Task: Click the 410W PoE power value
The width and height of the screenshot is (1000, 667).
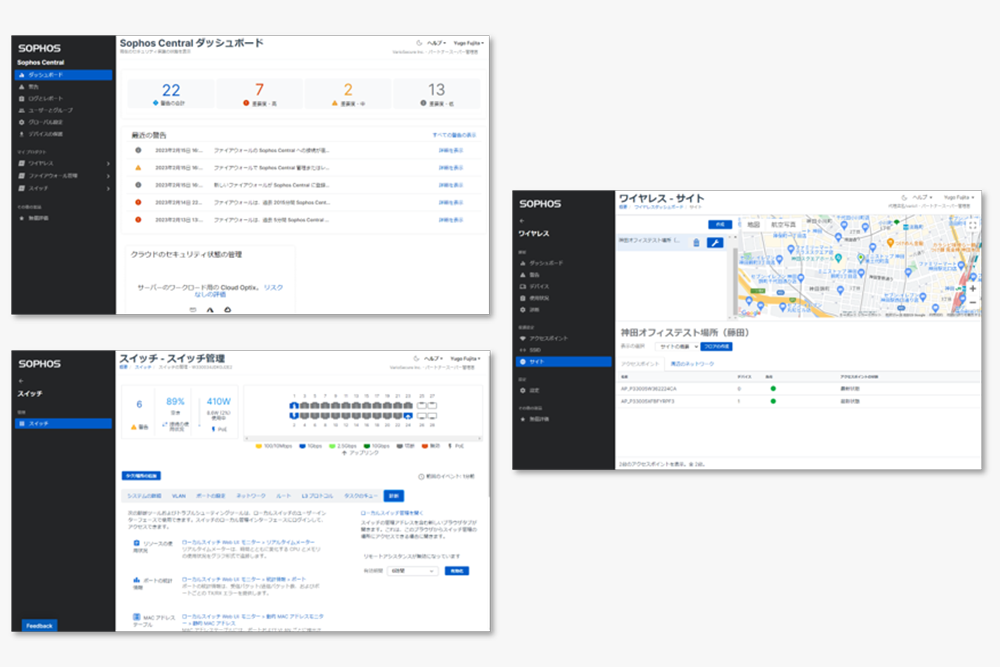Action: point(218,402)
